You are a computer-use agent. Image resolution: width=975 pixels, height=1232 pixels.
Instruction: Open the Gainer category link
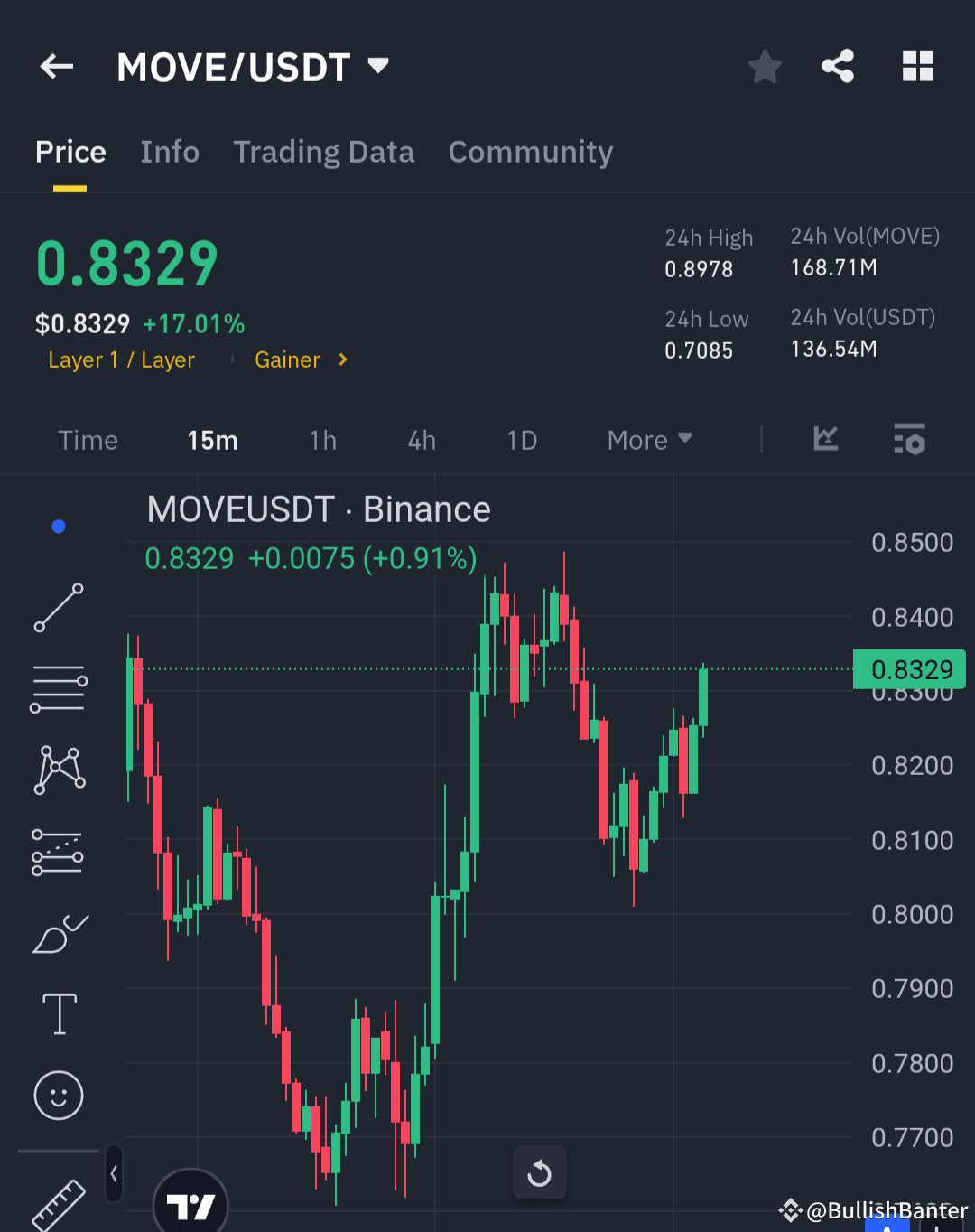(x=287, y=359)
